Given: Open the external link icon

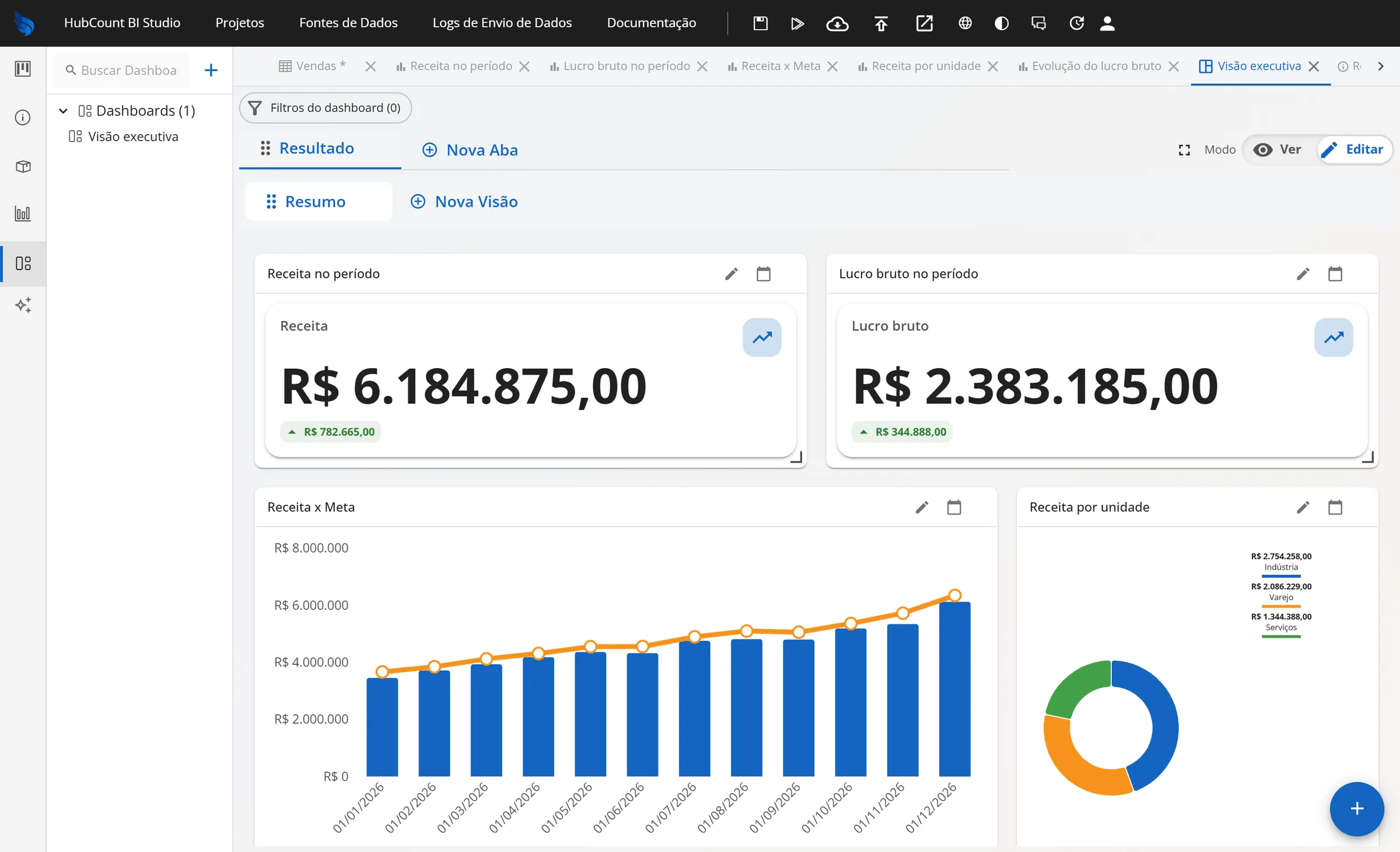Looking at the screenshot, I should (x=925, y=23).
